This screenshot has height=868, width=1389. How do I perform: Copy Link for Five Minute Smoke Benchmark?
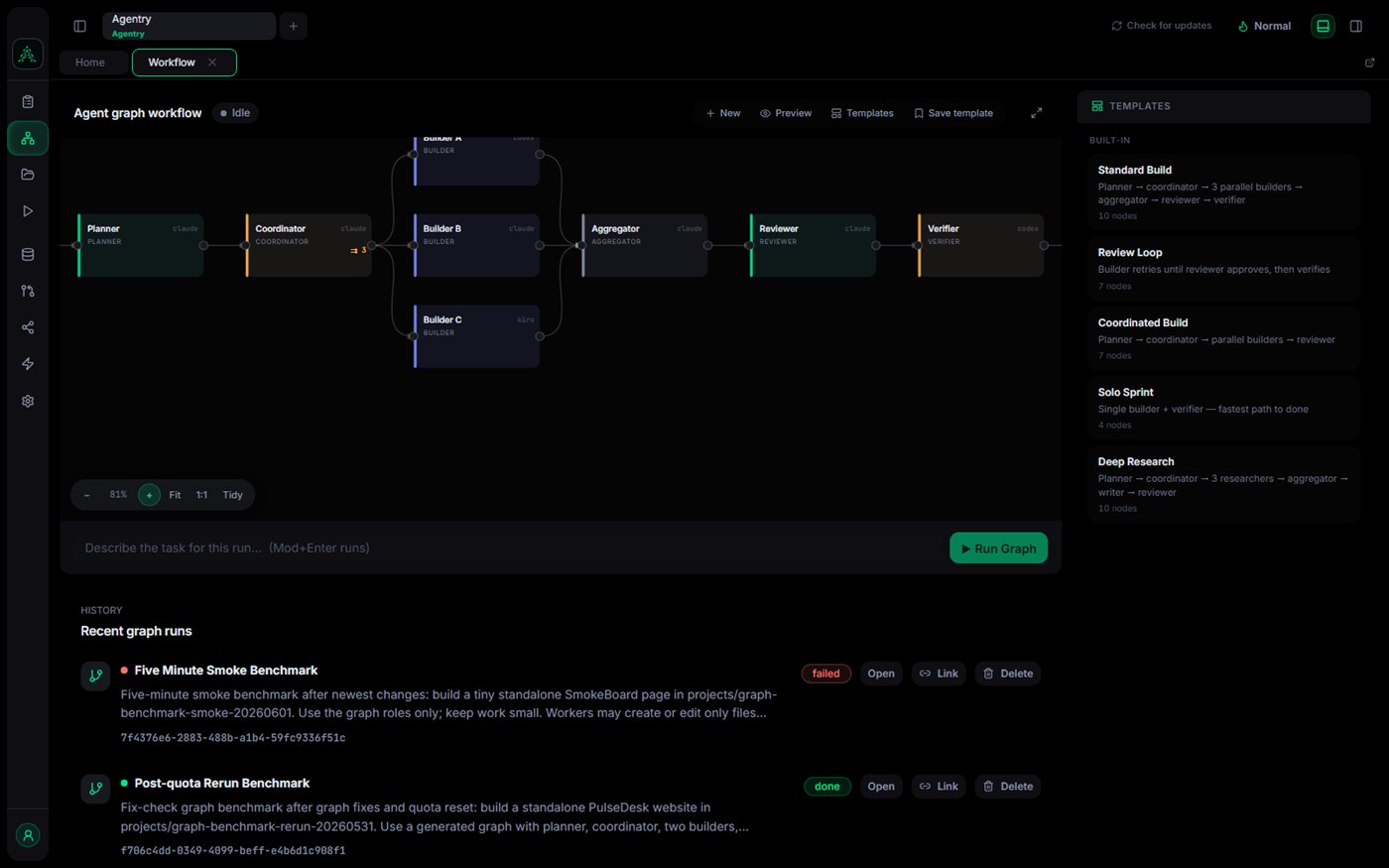939,674
